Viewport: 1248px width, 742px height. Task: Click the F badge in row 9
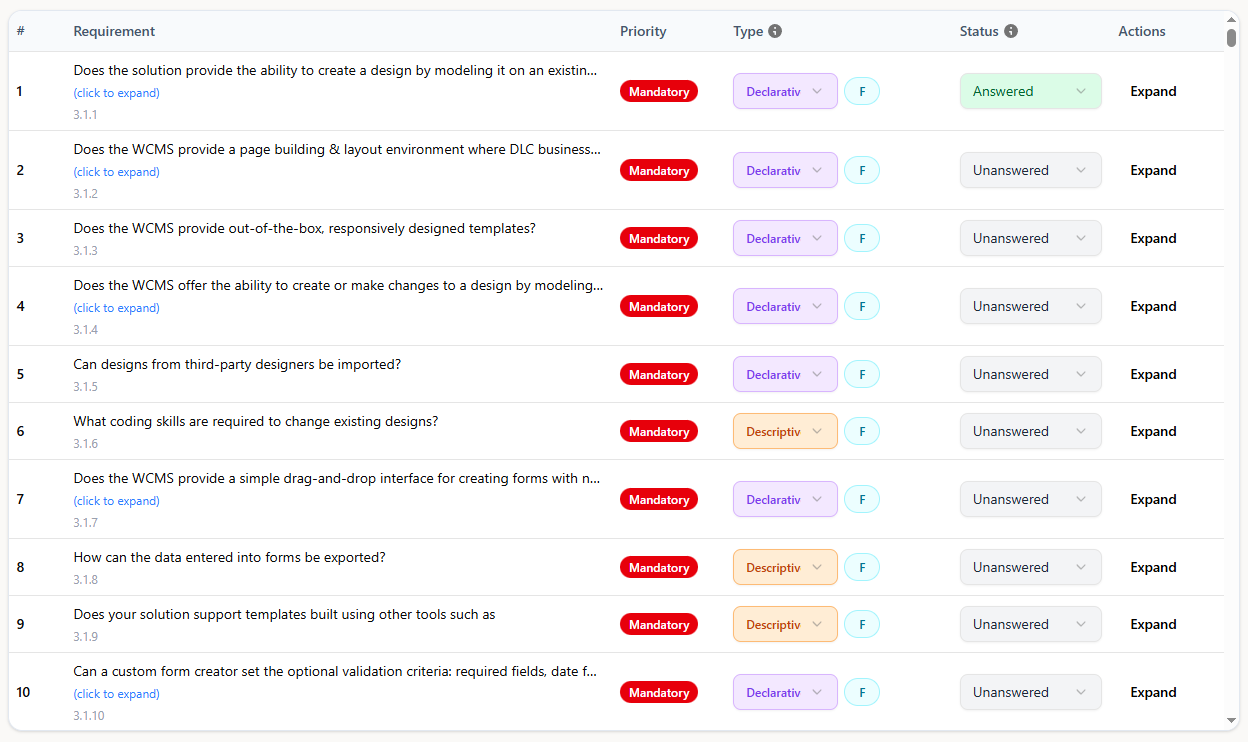click(x=861, y=624)
